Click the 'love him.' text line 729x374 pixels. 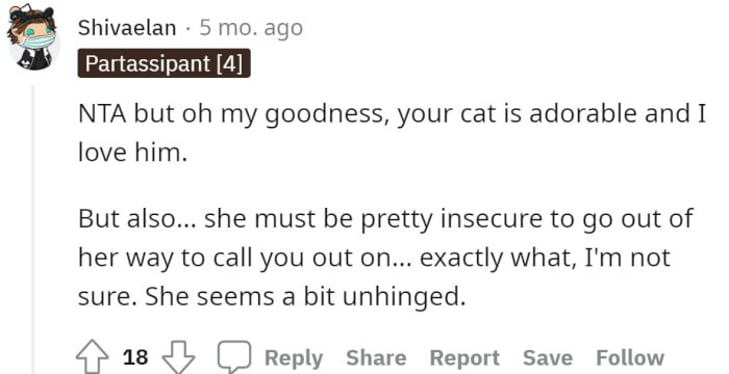pos(133,152)
